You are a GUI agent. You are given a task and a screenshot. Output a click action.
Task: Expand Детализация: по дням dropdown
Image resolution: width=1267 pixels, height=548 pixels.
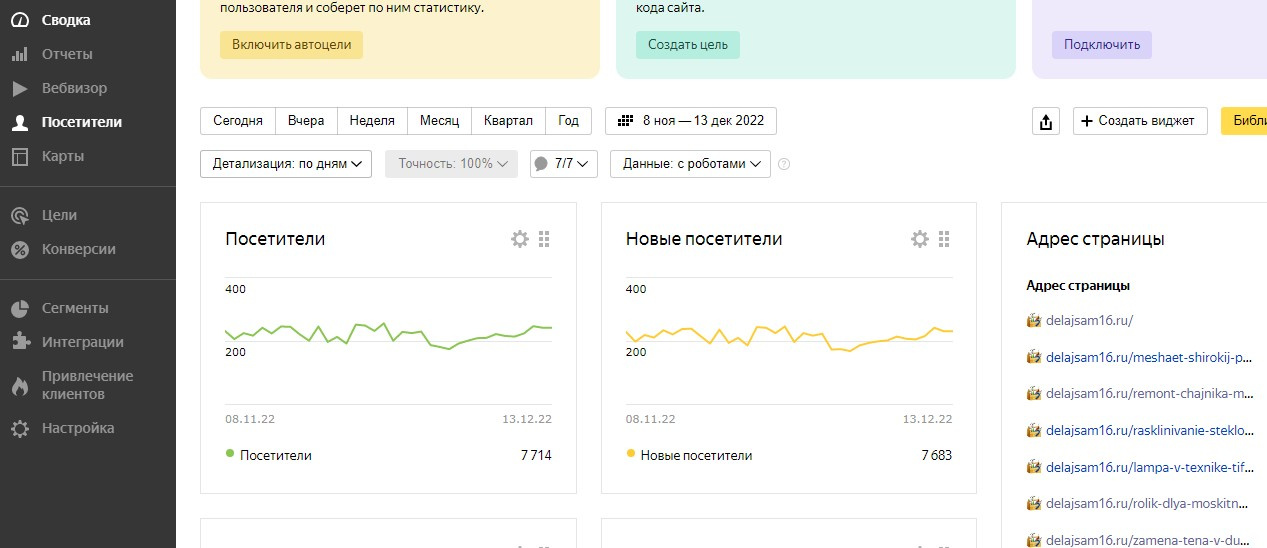pos(286,164)
